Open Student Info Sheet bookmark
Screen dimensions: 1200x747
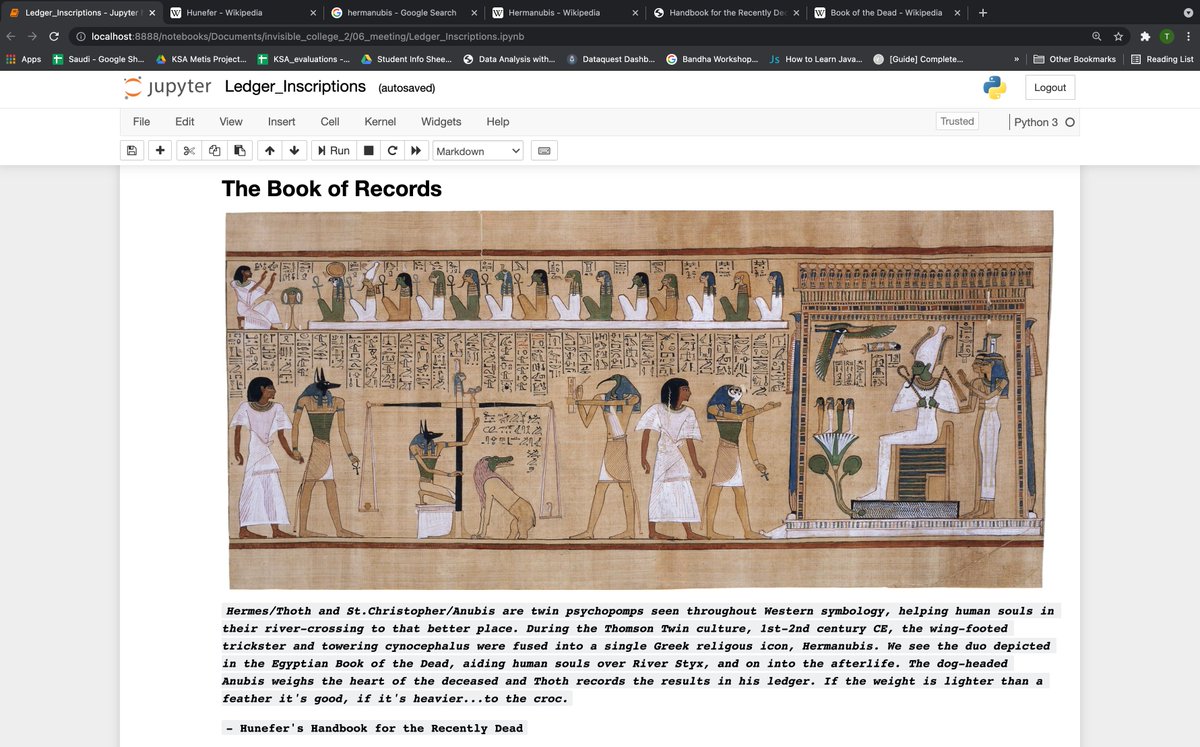[x=407, y=59]
